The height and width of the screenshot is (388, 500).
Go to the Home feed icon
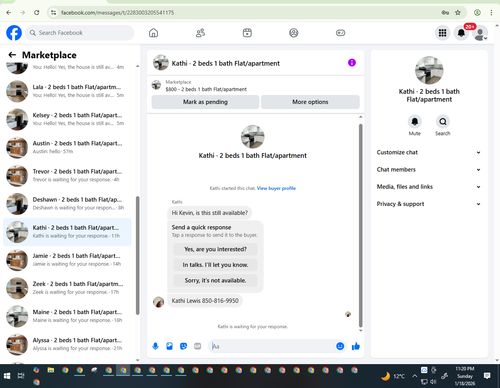click(153, 33)
